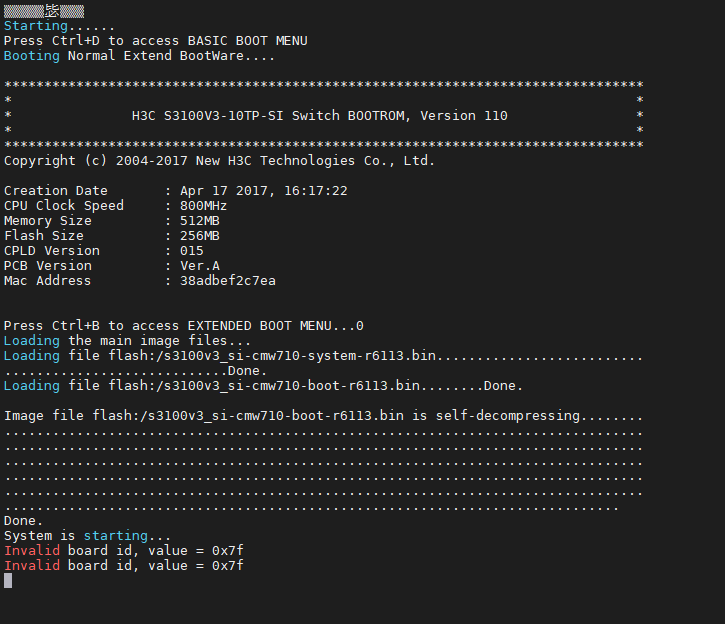
Task: Click the Mac Address value 38adbef2c7ea
Action: point(227,281)
